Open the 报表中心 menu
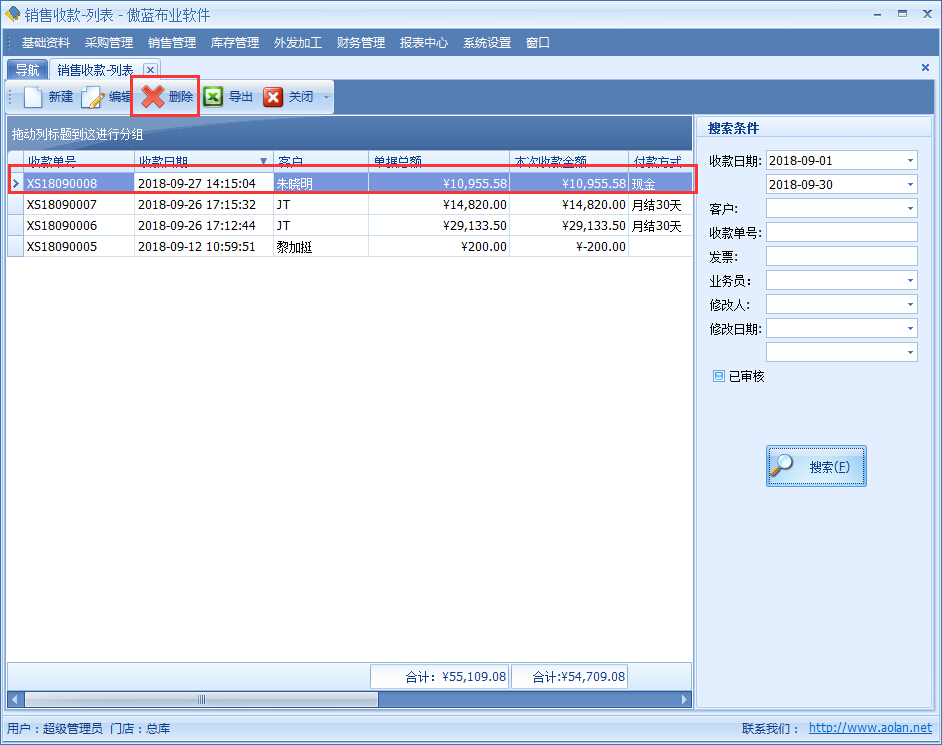The width and height of the screenshot is (942, 745). tap(424, 43)
